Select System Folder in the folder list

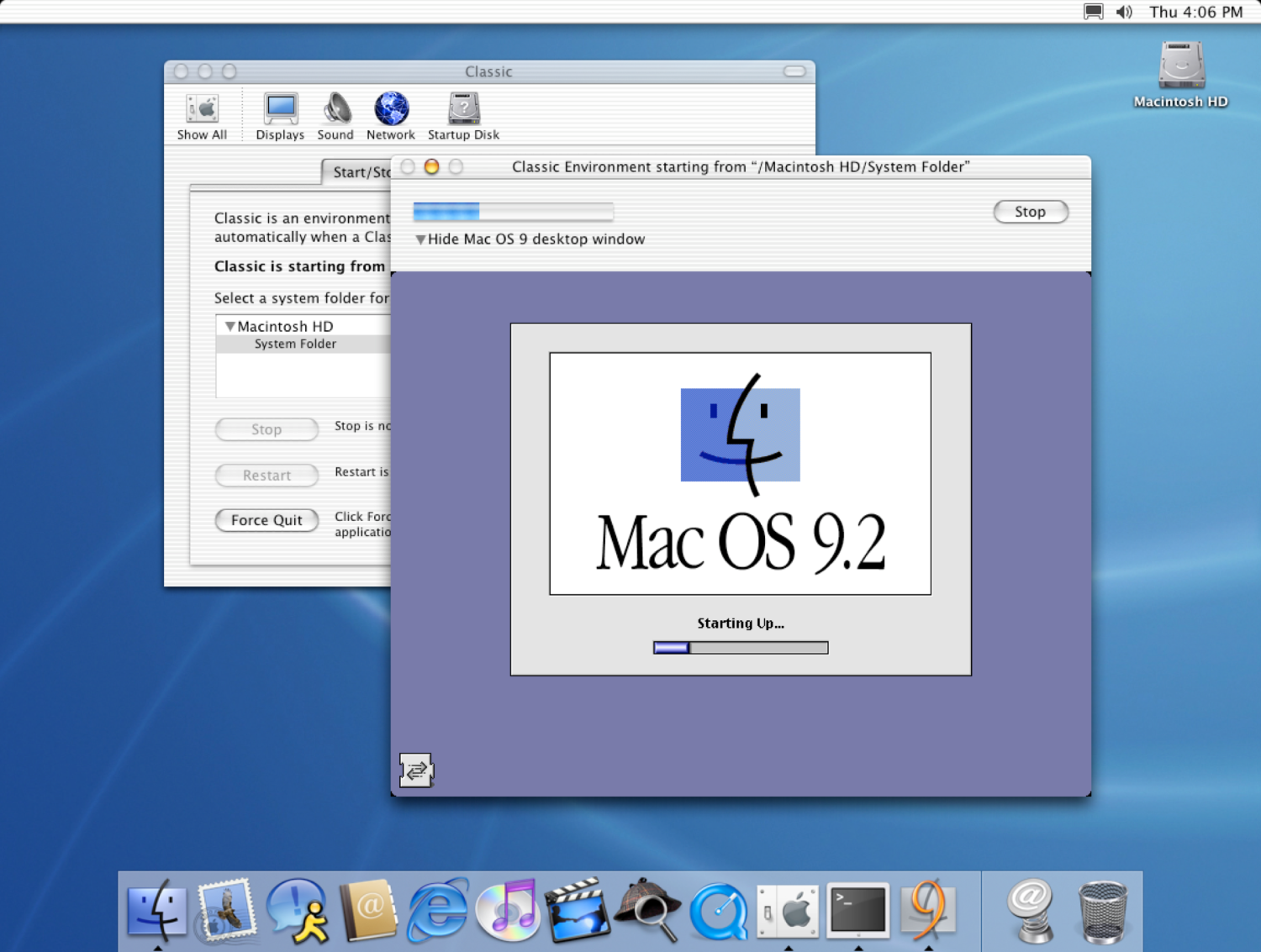pyautogui.click(x=295, y=344)
